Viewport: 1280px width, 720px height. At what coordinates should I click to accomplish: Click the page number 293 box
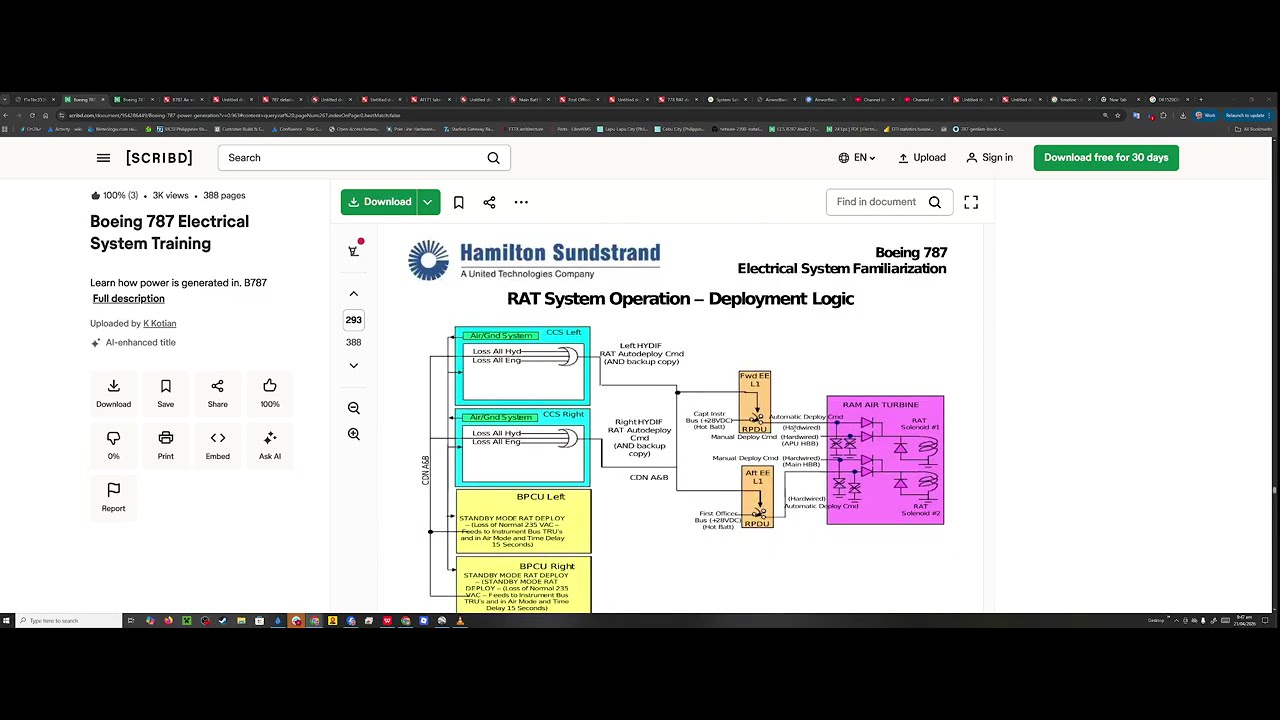pos(353,320)
